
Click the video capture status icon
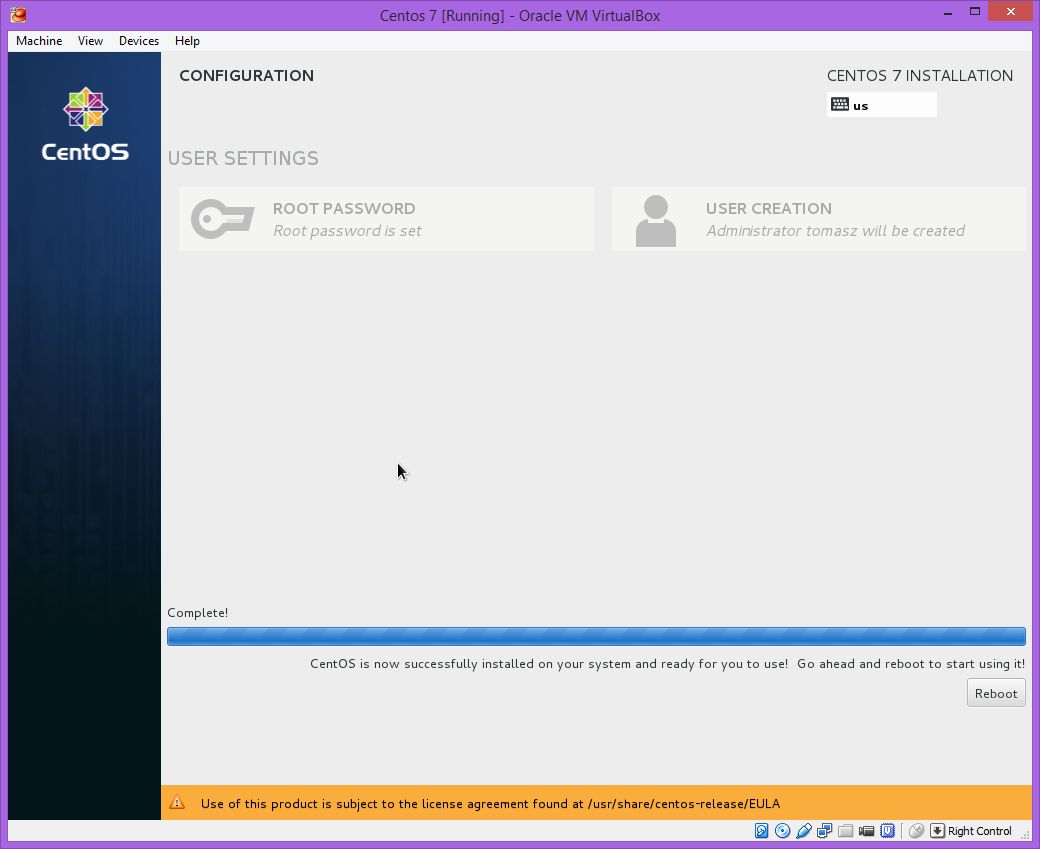[866, 830]
